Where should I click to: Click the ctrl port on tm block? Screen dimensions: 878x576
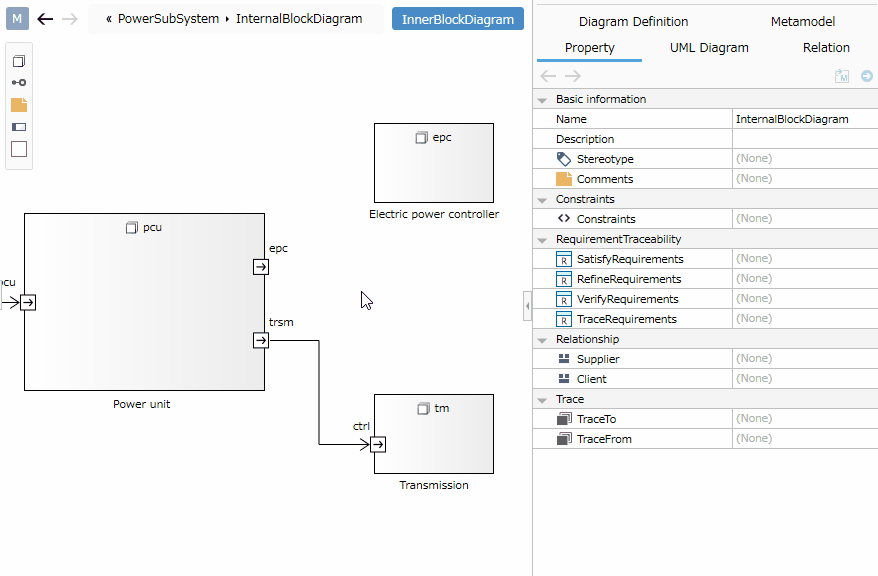click(x=378, y=444)
